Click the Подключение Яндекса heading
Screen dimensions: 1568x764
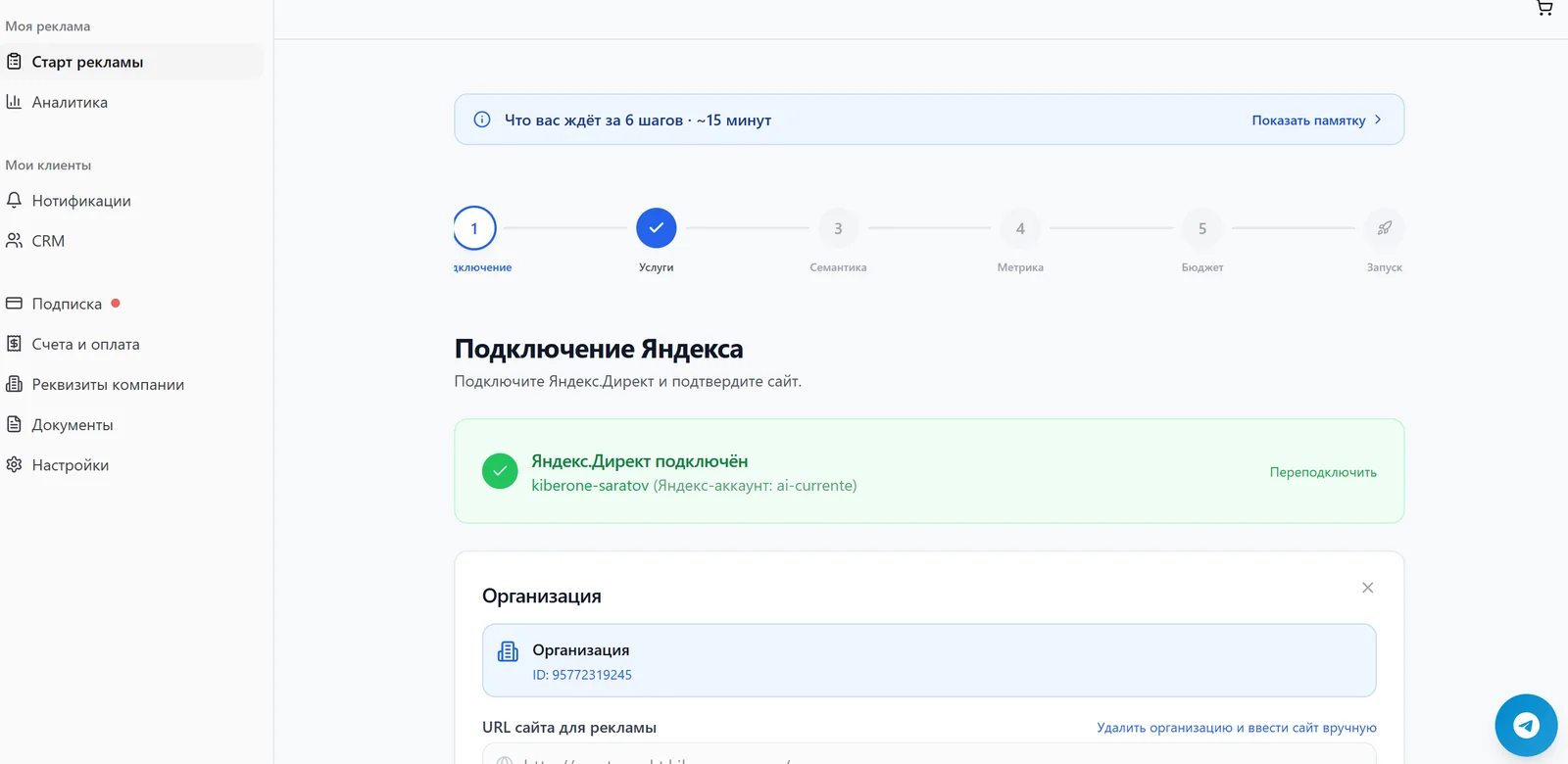pyautogui.click(x=599, y=349)
